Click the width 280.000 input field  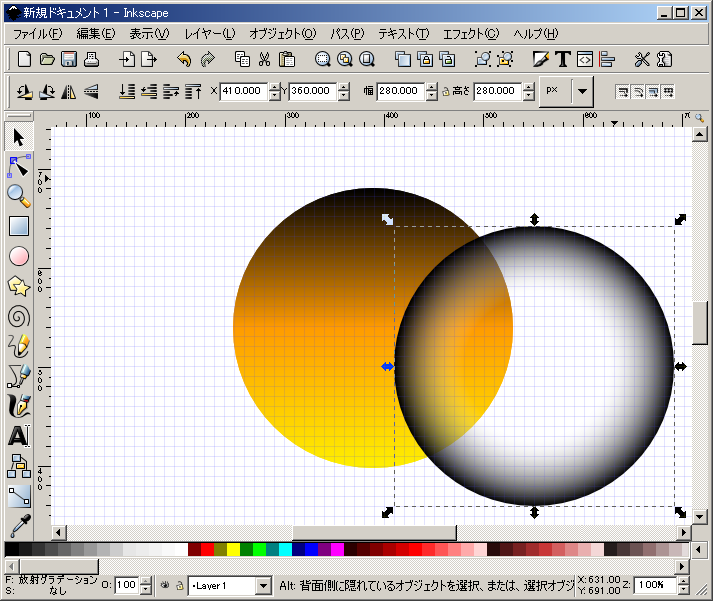[401, 91]
